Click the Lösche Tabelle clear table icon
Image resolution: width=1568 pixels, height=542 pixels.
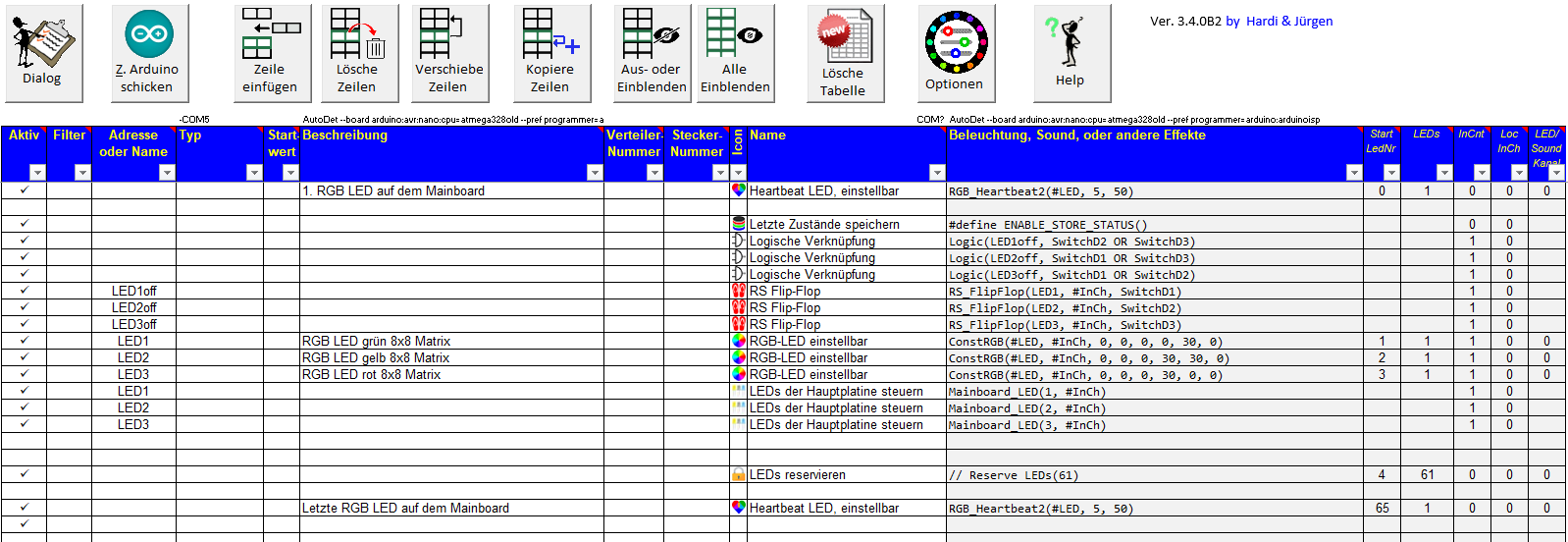(845, 53)
